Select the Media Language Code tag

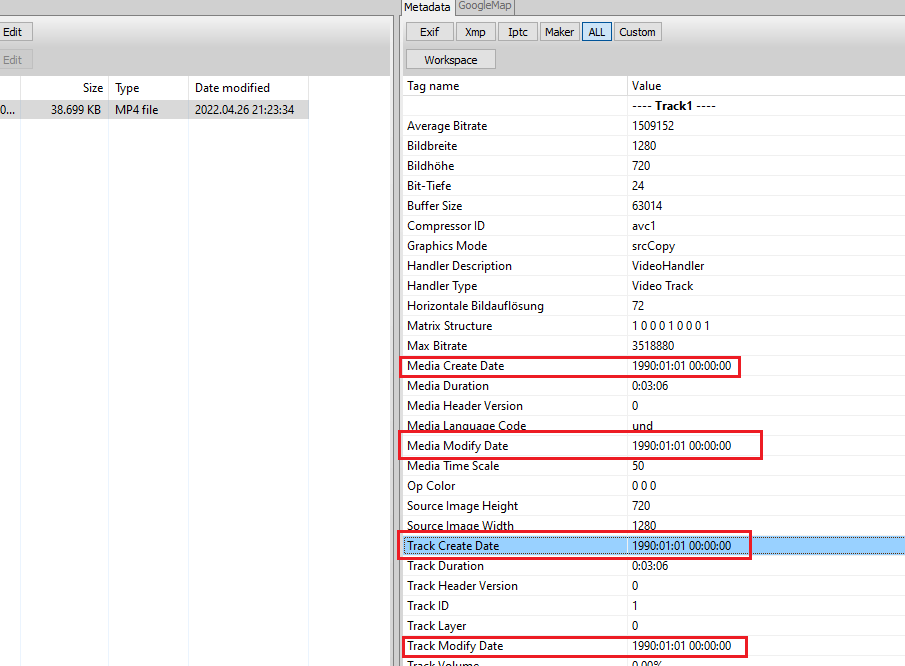tap(654, 426)
